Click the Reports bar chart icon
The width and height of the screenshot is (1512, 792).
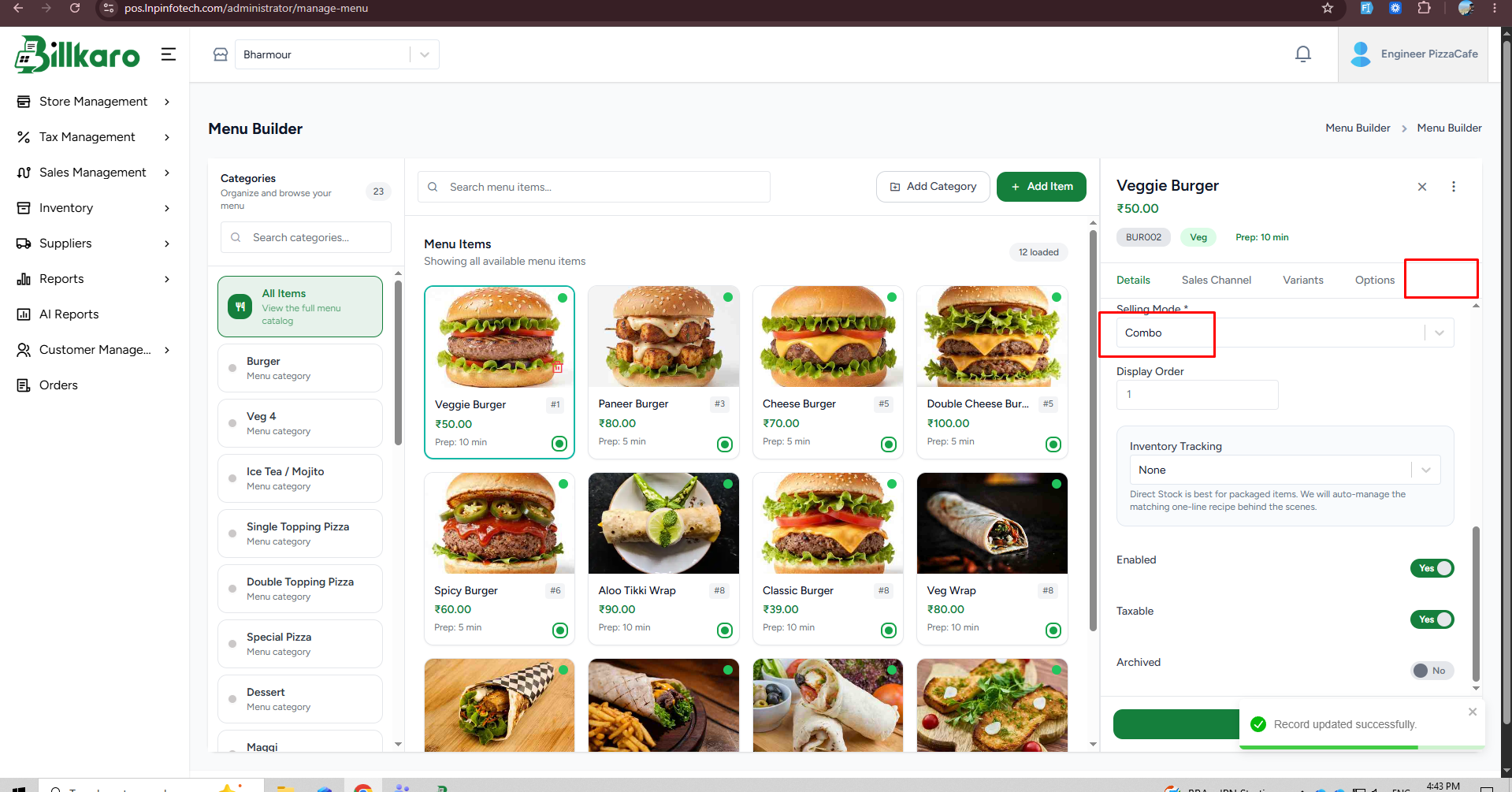[x=24, y=279]
